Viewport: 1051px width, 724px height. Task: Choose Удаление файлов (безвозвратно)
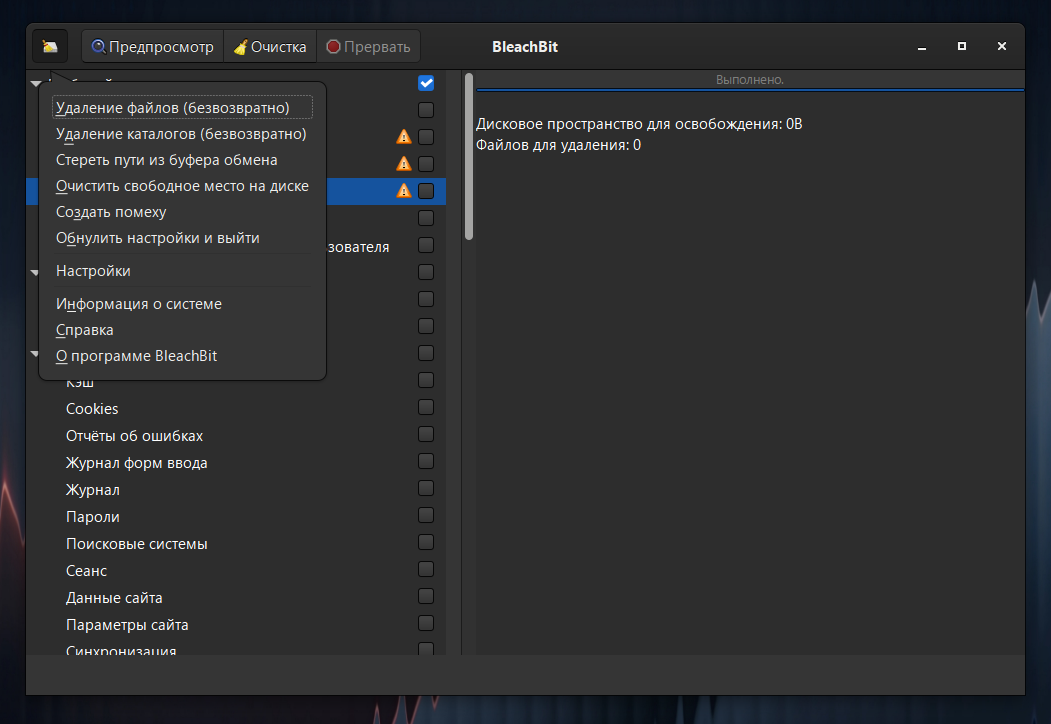[x=182, y=108]
